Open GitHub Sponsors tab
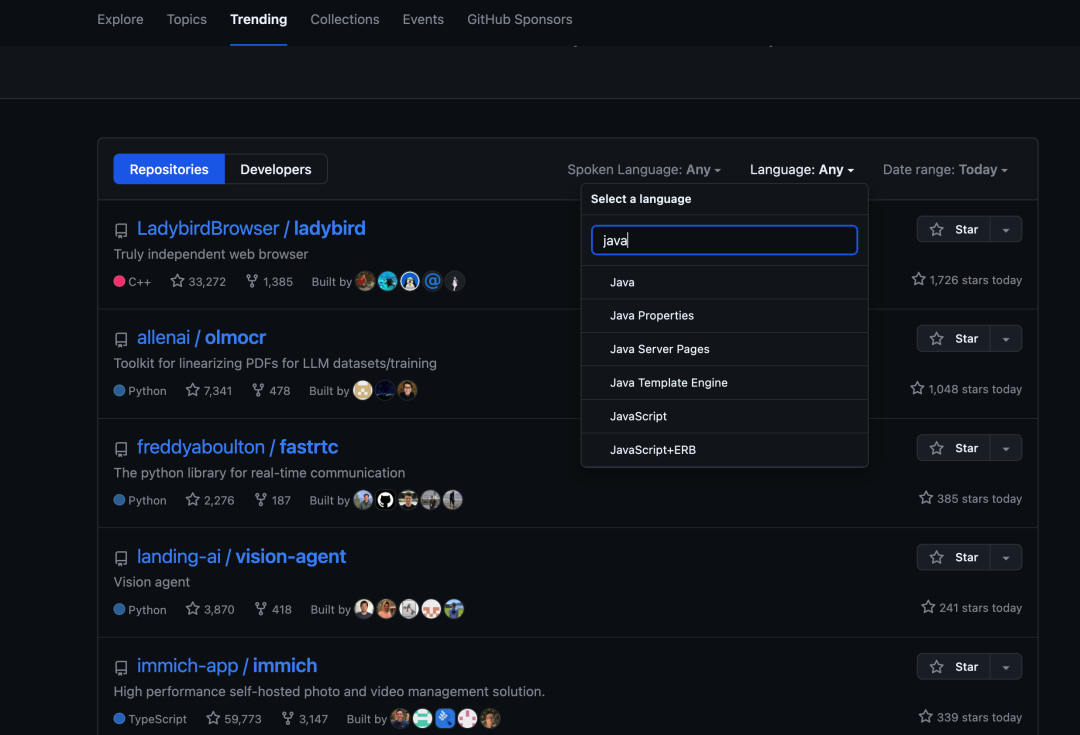The height and width of the screenshot is (735, 1080). click(519, 19)
